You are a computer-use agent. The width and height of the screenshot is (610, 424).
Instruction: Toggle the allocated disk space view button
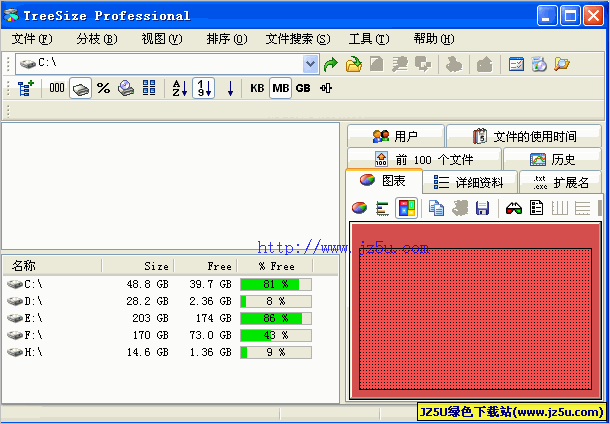coord(81,88)
